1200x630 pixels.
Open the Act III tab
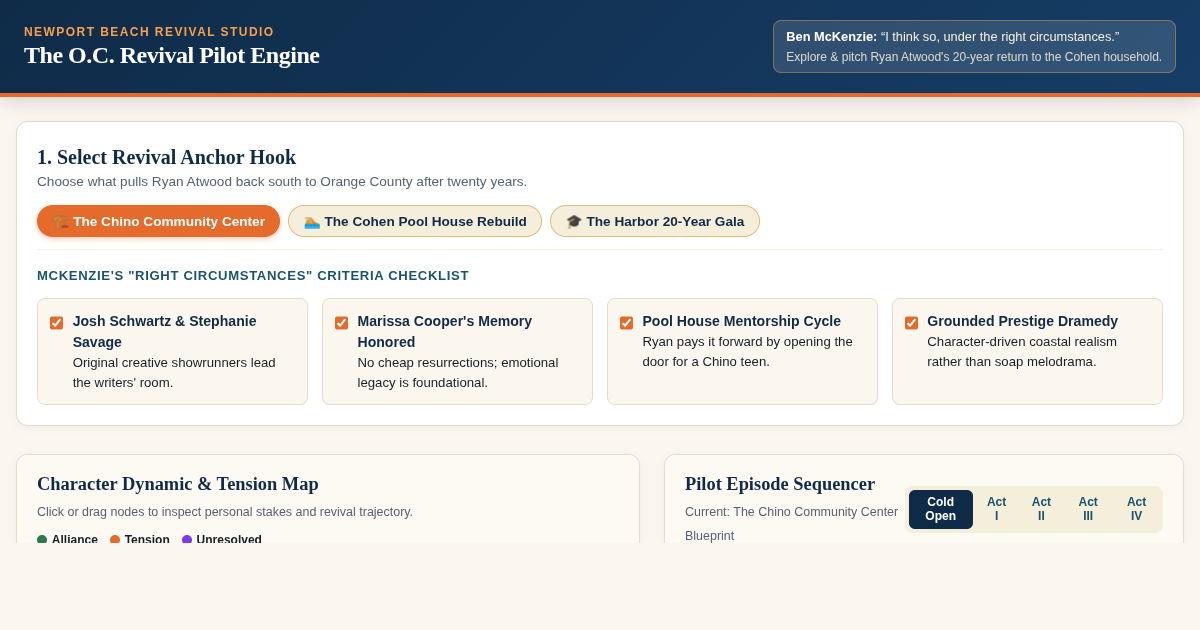click(x=1088, y=509)
